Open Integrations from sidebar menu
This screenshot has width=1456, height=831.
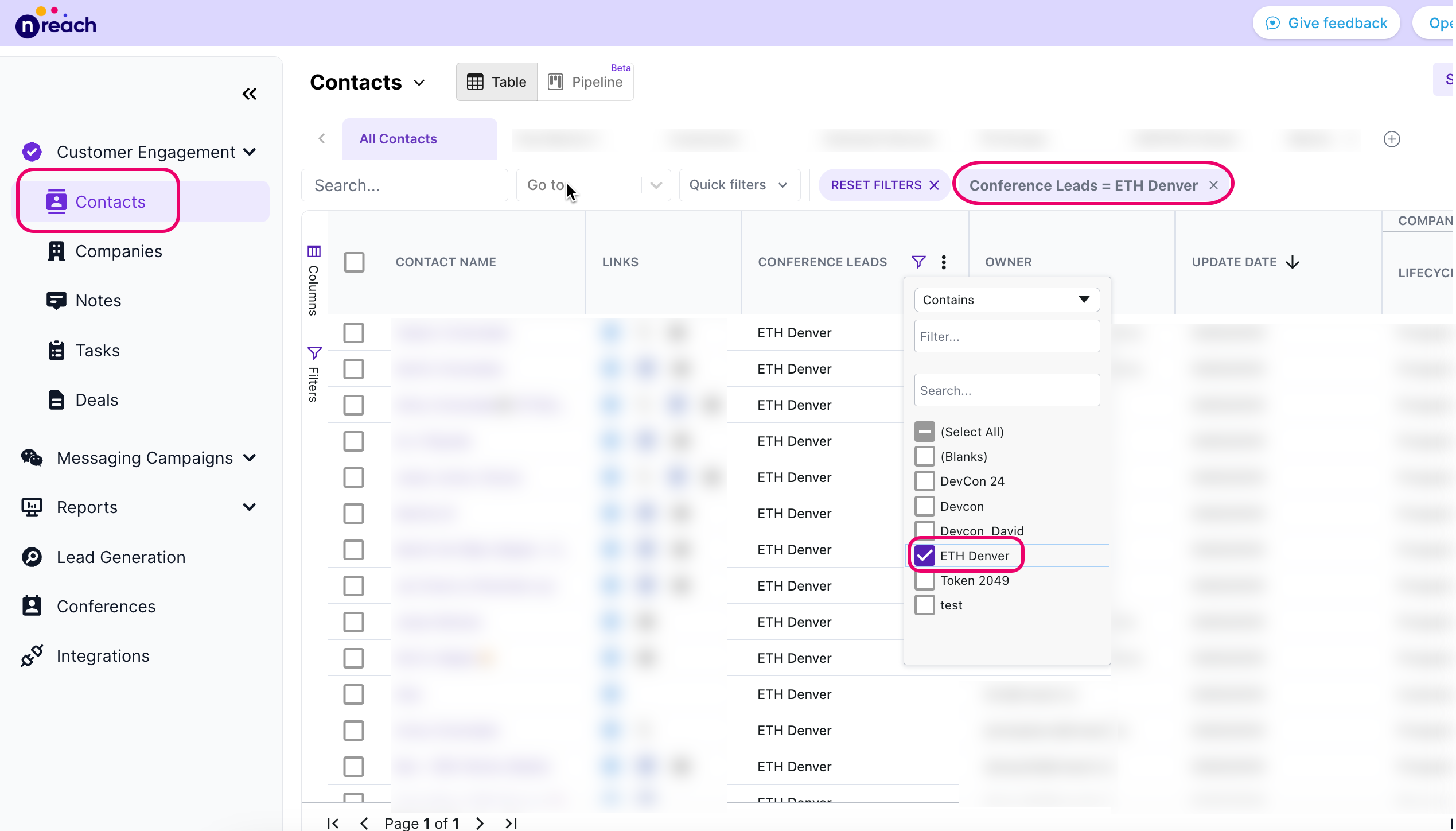tap(103, 656)
